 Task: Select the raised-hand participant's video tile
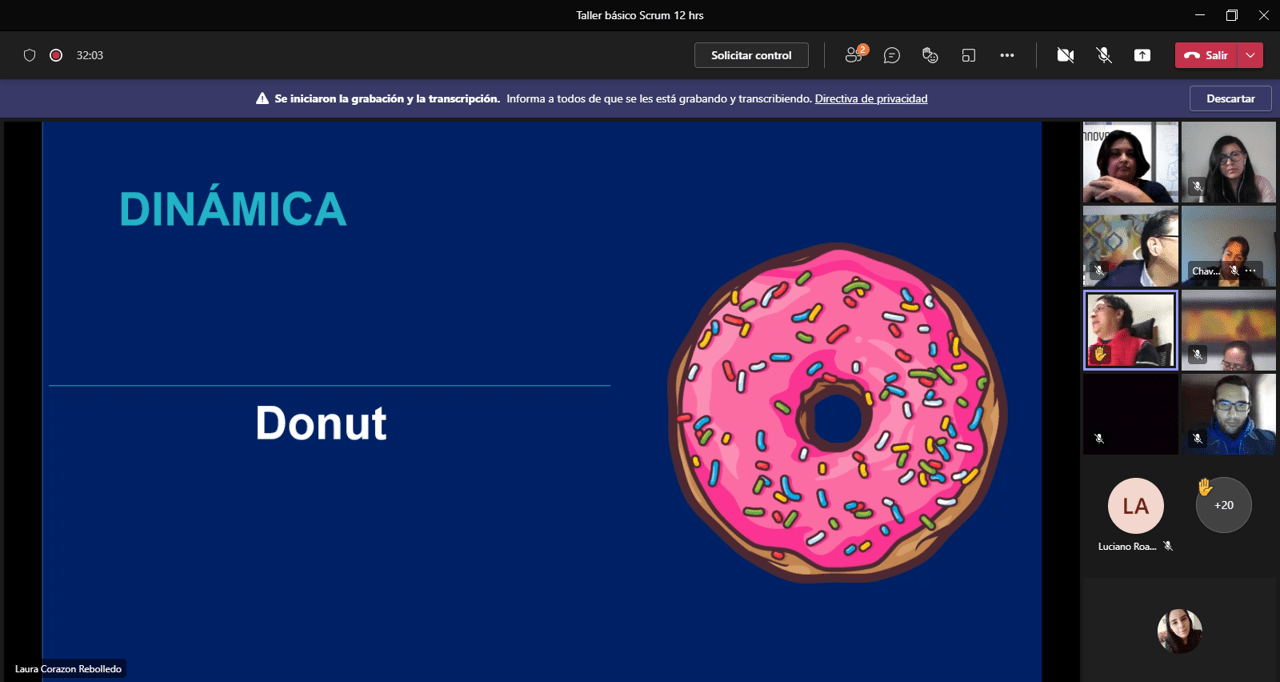(1130, 330)
